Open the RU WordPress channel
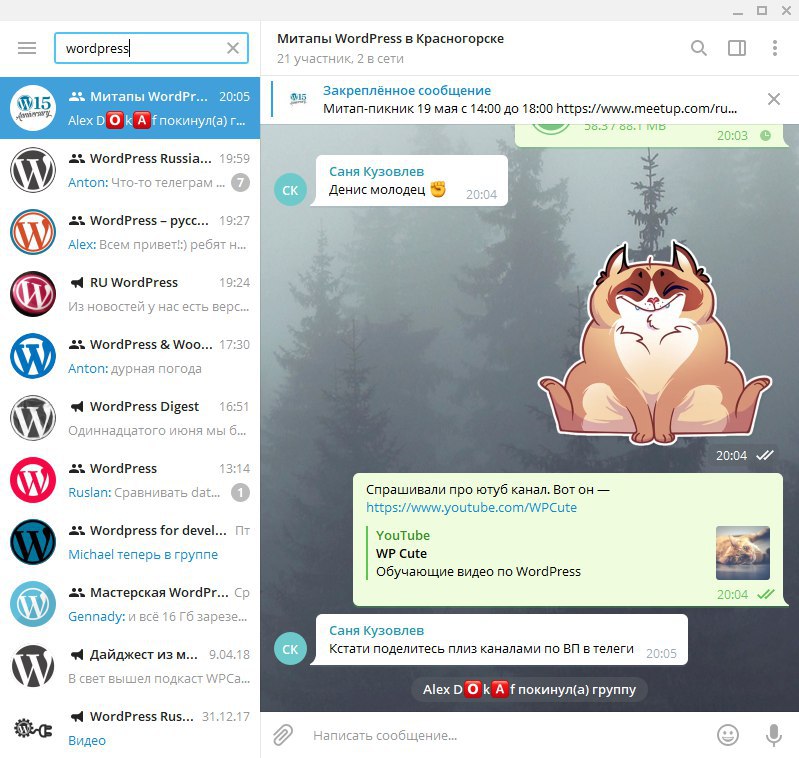This screenshot has height=758, width=799. tap(130, 294)
